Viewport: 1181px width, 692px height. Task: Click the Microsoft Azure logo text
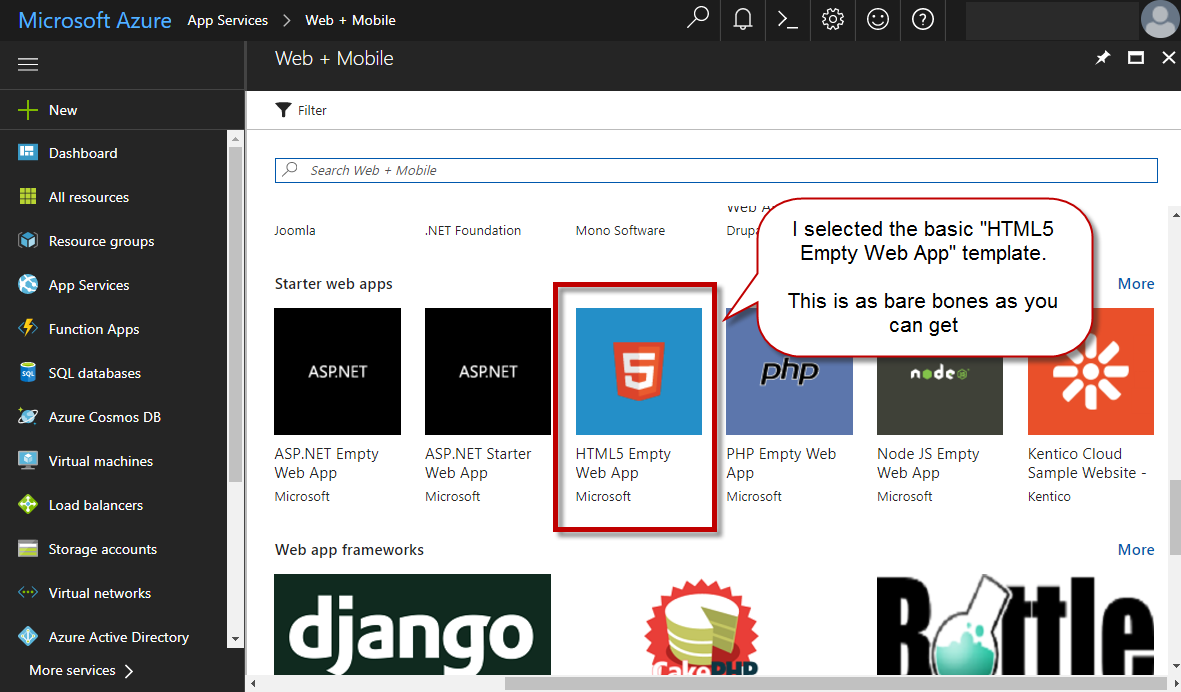(x=95, y=20)
